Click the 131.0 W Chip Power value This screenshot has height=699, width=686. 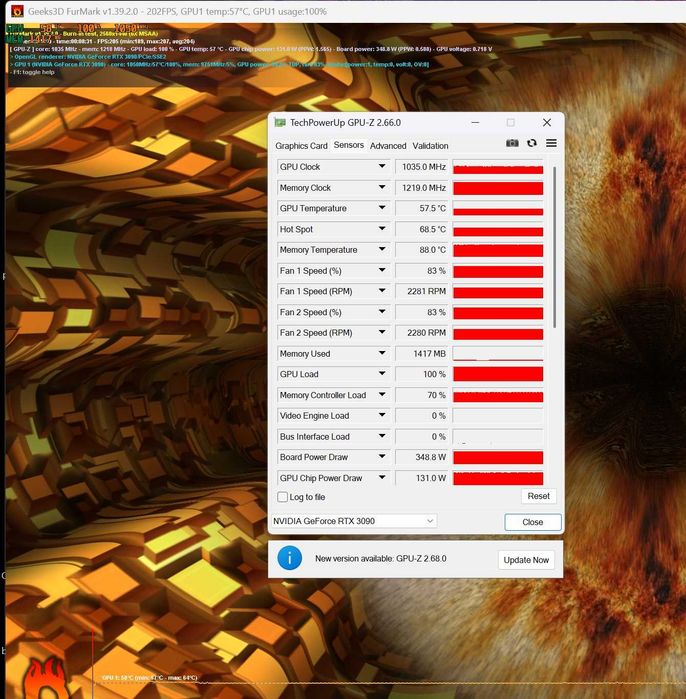click(x=421, y=478)
